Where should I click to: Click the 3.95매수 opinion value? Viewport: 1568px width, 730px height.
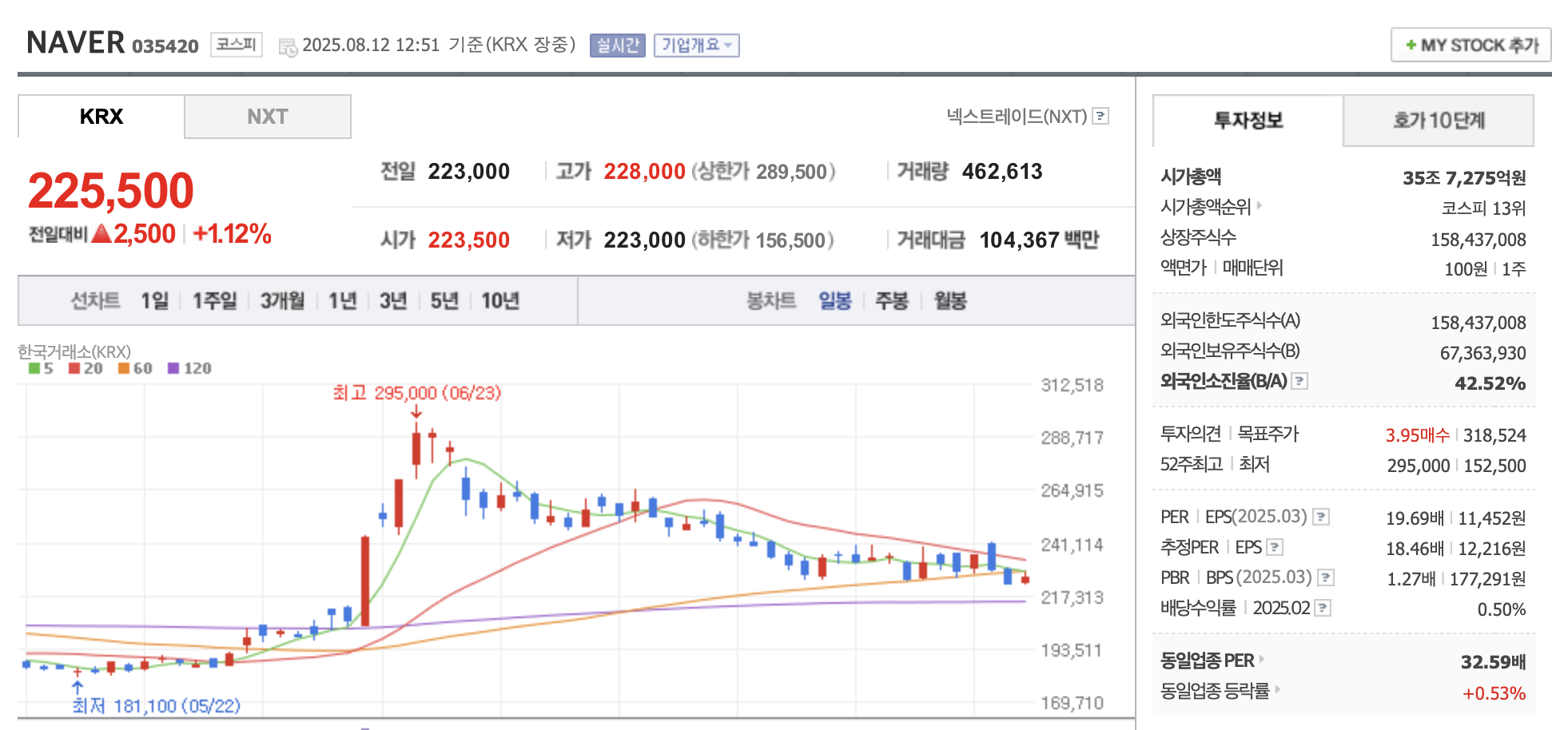tap(1417, 435)
